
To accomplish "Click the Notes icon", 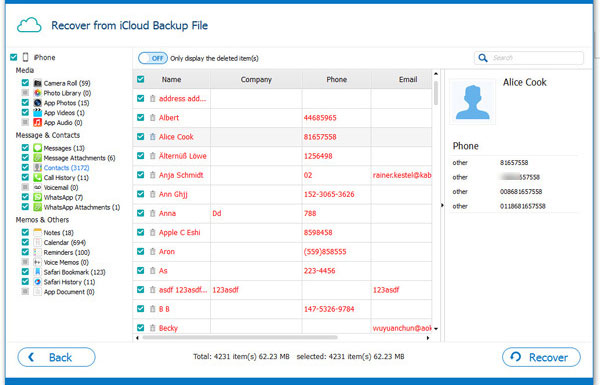I will coord(38,232).
